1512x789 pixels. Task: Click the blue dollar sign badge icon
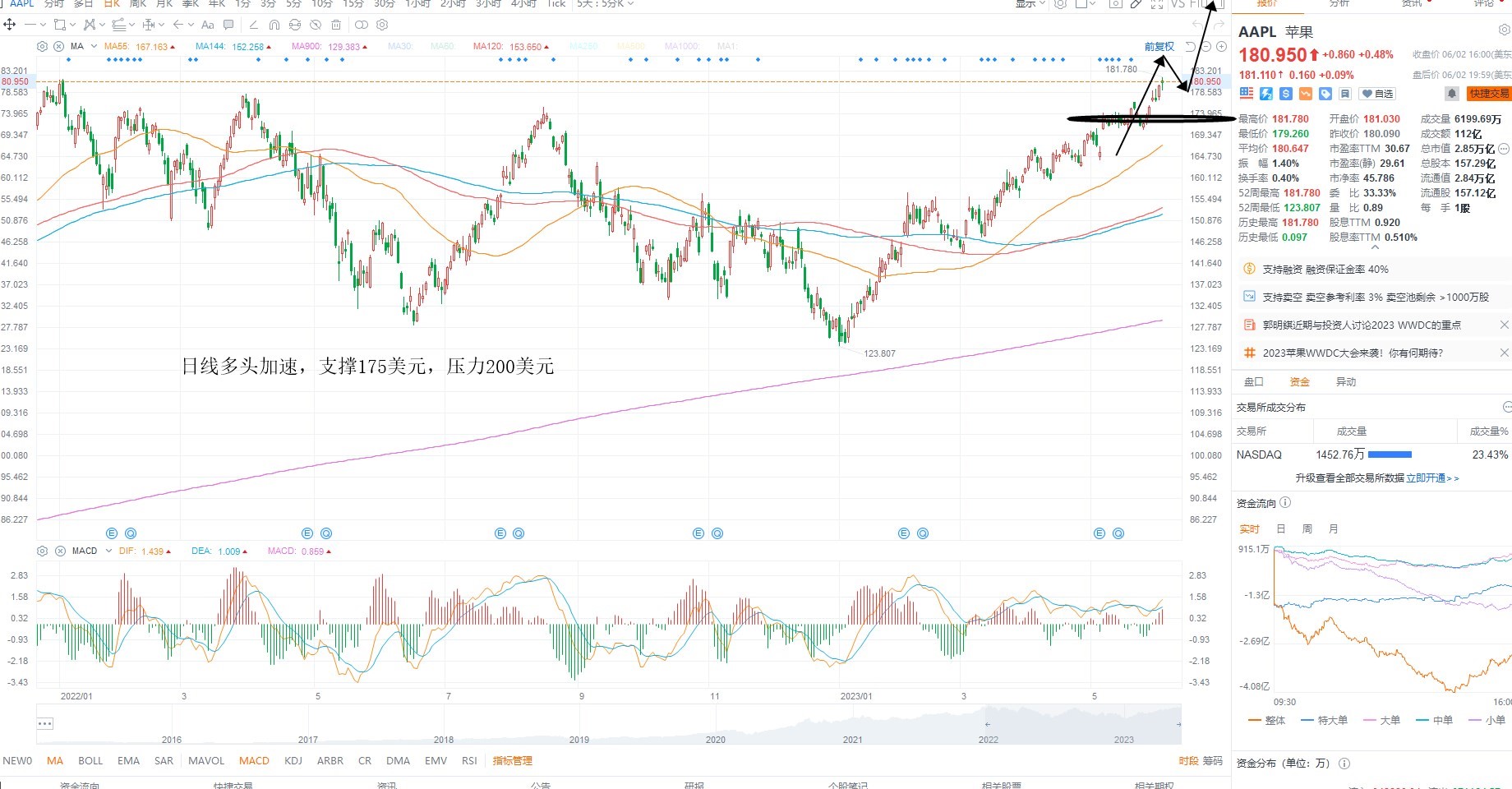coord(1286,94)
